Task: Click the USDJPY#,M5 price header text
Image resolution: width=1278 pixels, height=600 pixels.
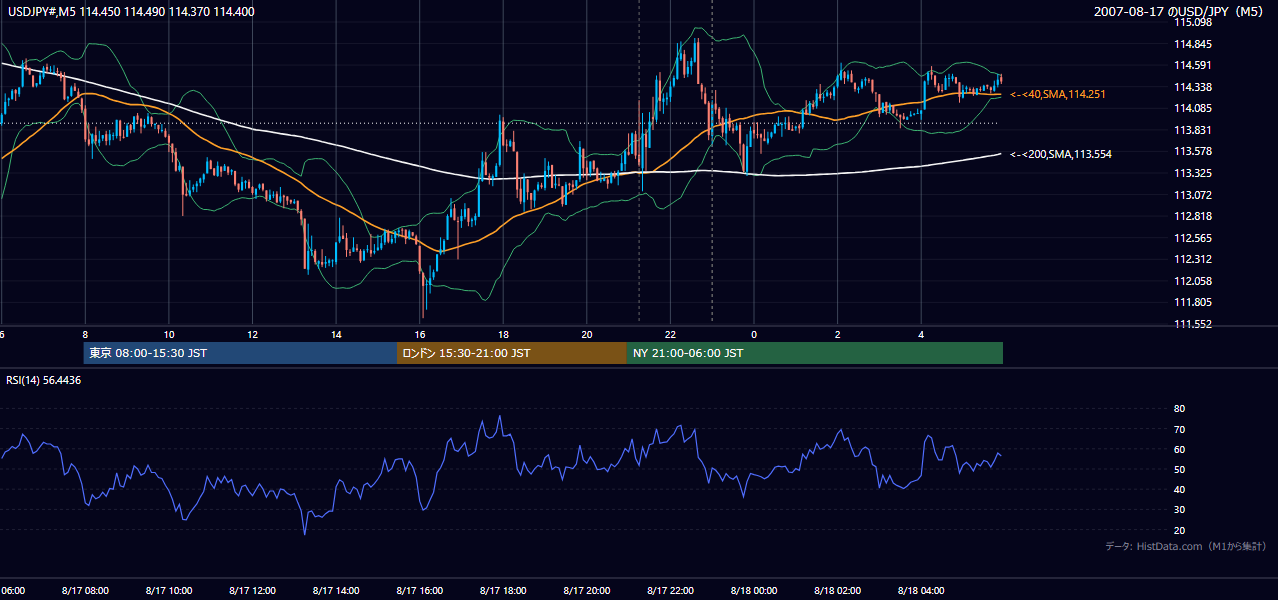Action: (x=131, y=12)
